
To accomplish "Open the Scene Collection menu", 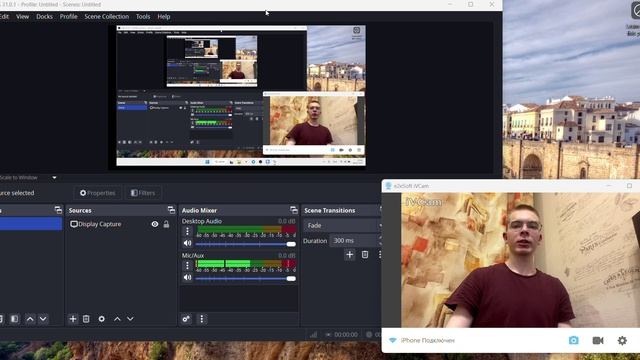I will point(107,17).
